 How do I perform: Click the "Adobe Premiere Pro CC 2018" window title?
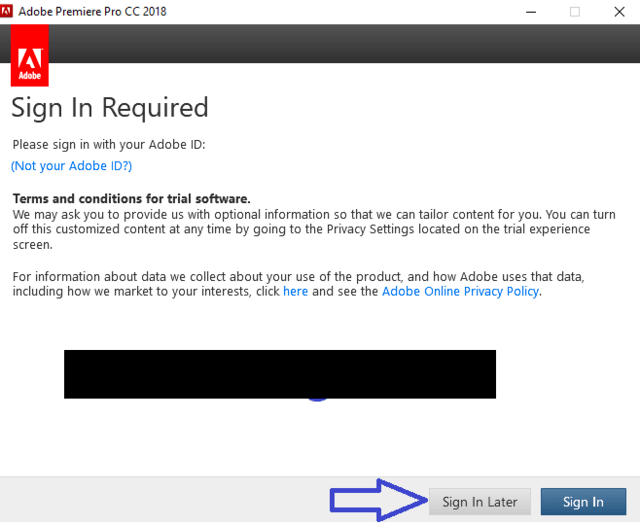point(96,11)
